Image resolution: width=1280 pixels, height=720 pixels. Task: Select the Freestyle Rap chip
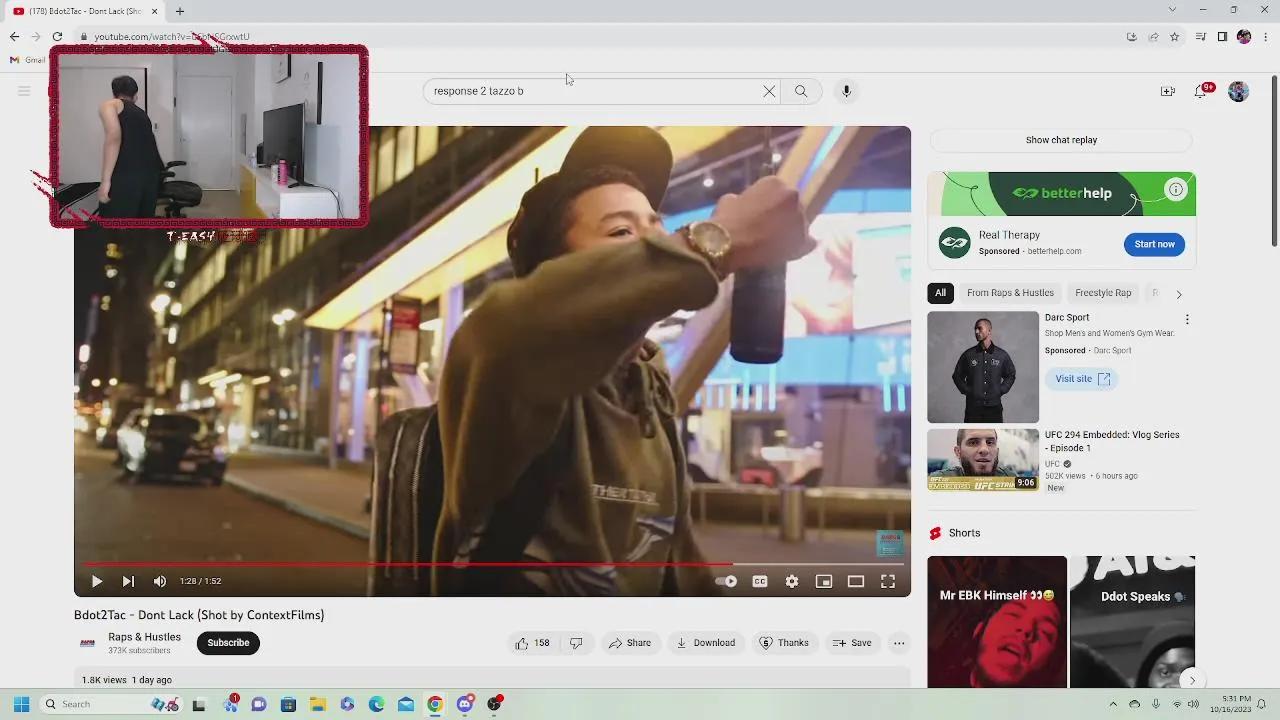click(x=1103, y=293)
